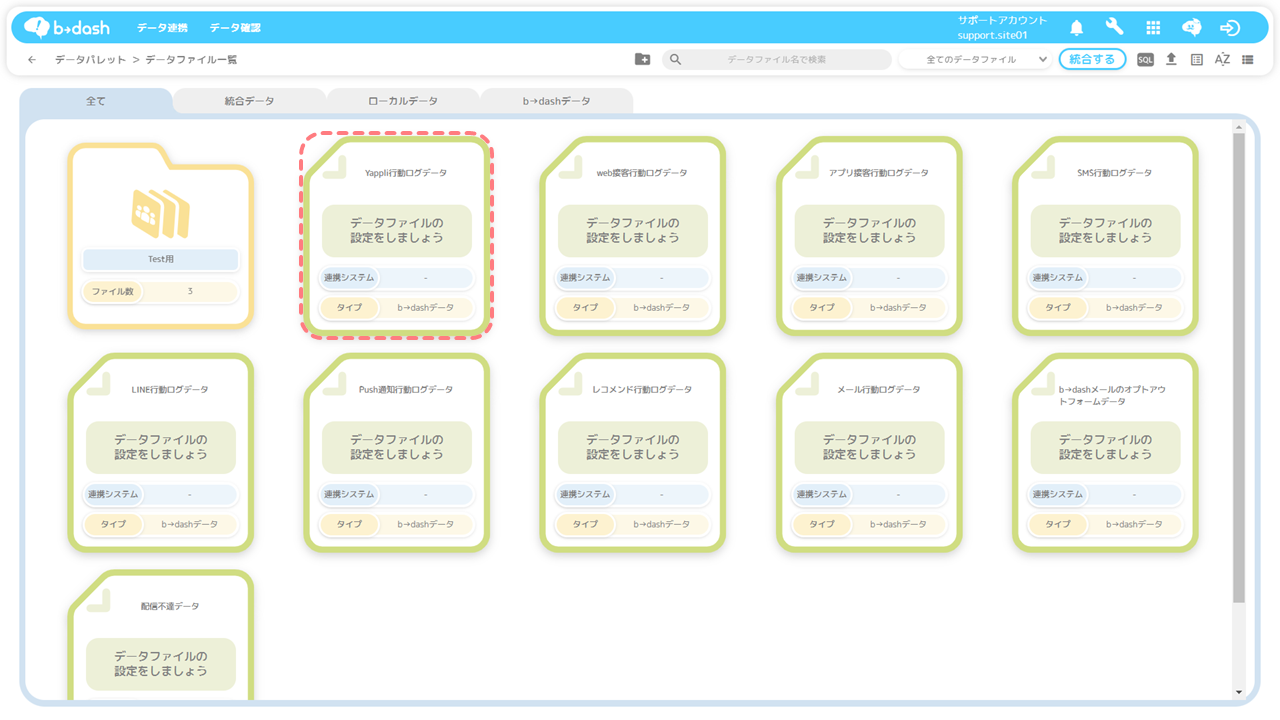The height and width of the screenshot is (720, 1280).
Task: Go back with the left arrow
Action: pyautogui.click(x=32, y=60)
